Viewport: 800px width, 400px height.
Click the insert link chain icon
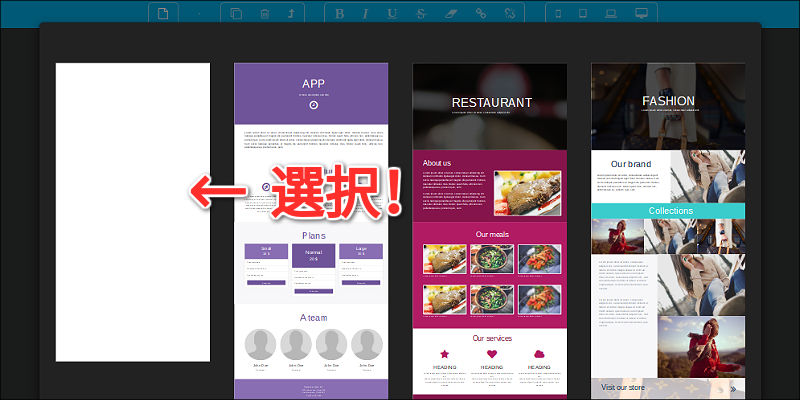[481, 14]
